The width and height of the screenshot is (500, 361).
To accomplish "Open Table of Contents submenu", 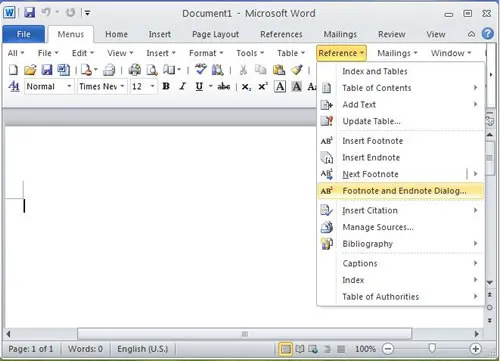I will (x=400, y=88).
